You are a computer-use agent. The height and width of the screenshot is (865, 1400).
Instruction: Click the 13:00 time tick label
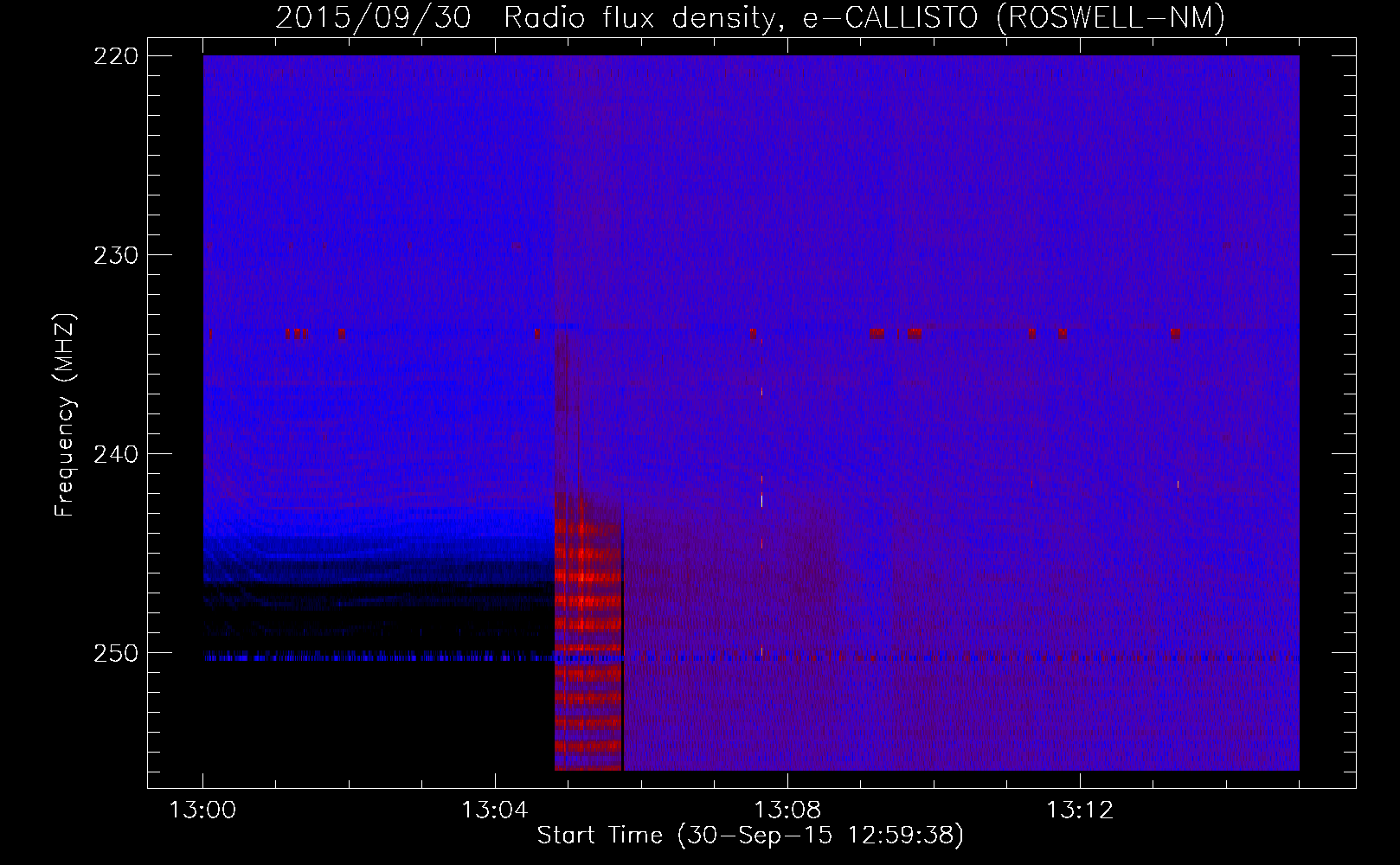click(202, 811)
